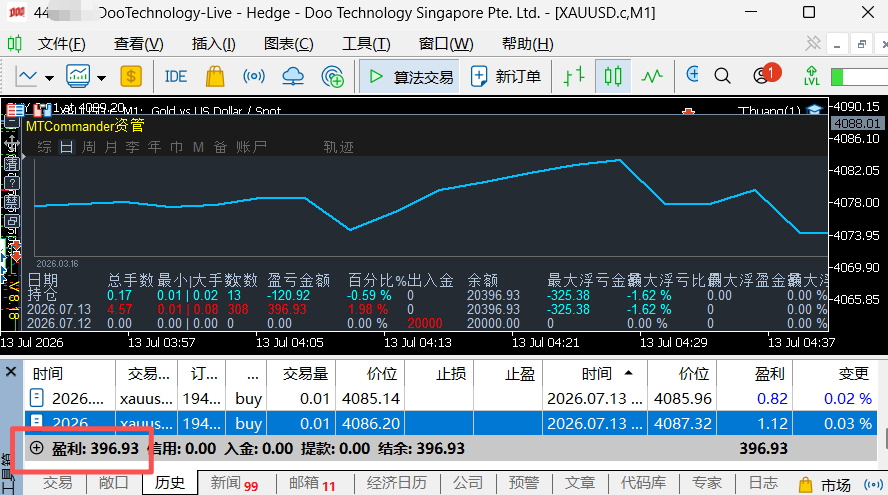Switch to the 经济日历 calendar tab
888x495 pixels.
point(396,483)
